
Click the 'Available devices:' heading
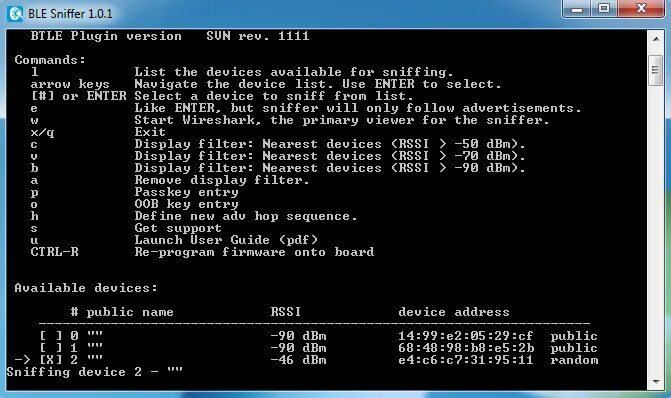86,288
